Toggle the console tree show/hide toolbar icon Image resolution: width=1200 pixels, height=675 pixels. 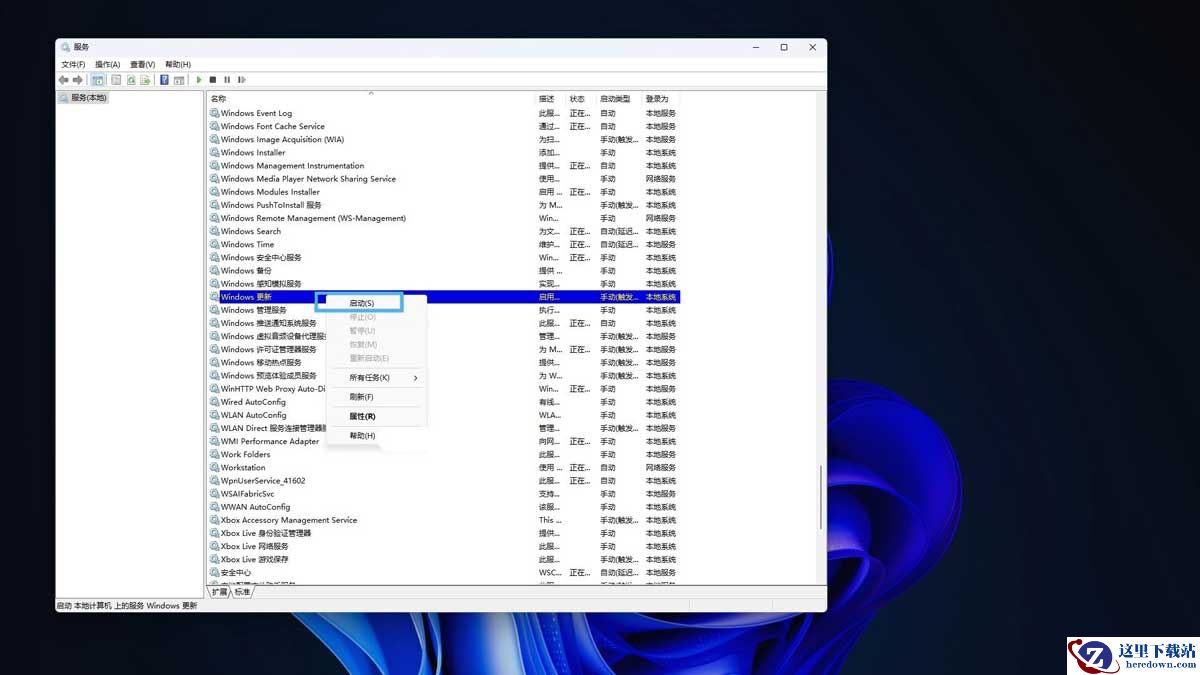[98, 80]
